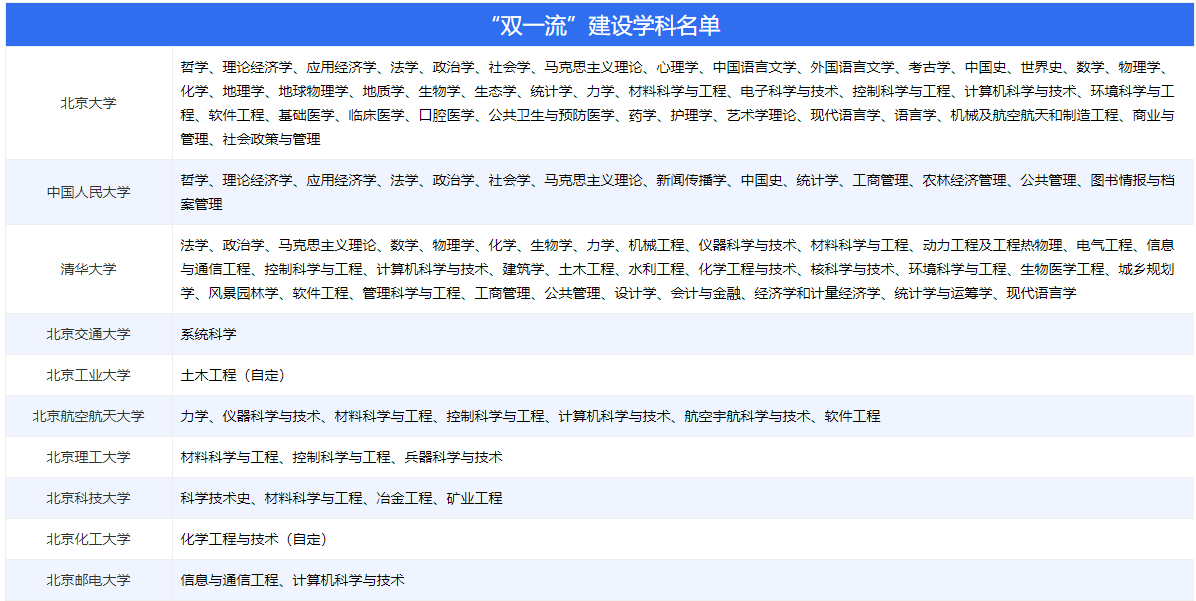Click 生态学 in the 北京大学 row
This screenshot has height=601, width=1196.
point(496,92)
